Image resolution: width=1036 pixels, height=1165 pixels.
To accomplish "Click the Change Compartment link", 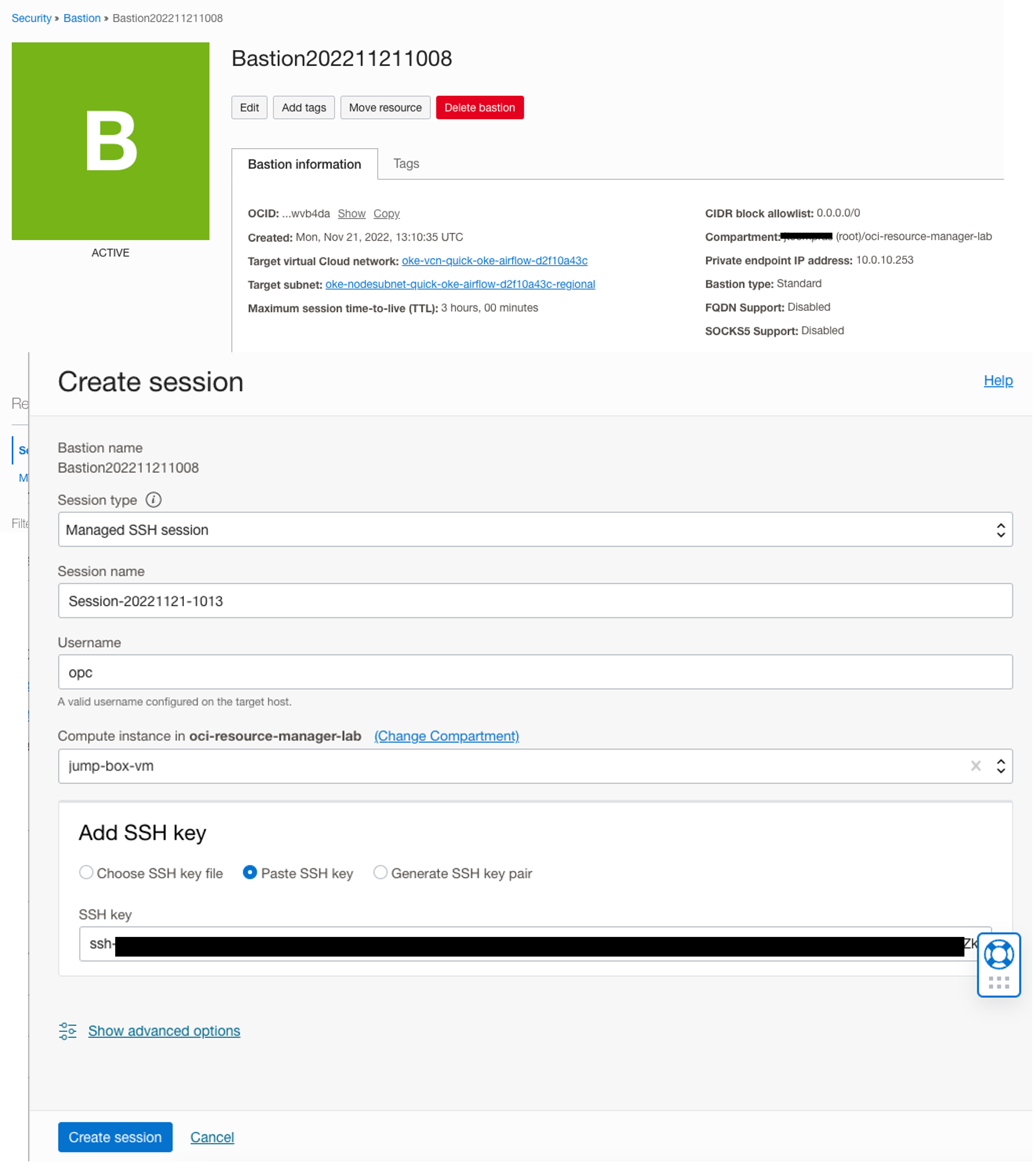I will coord(446,736).
